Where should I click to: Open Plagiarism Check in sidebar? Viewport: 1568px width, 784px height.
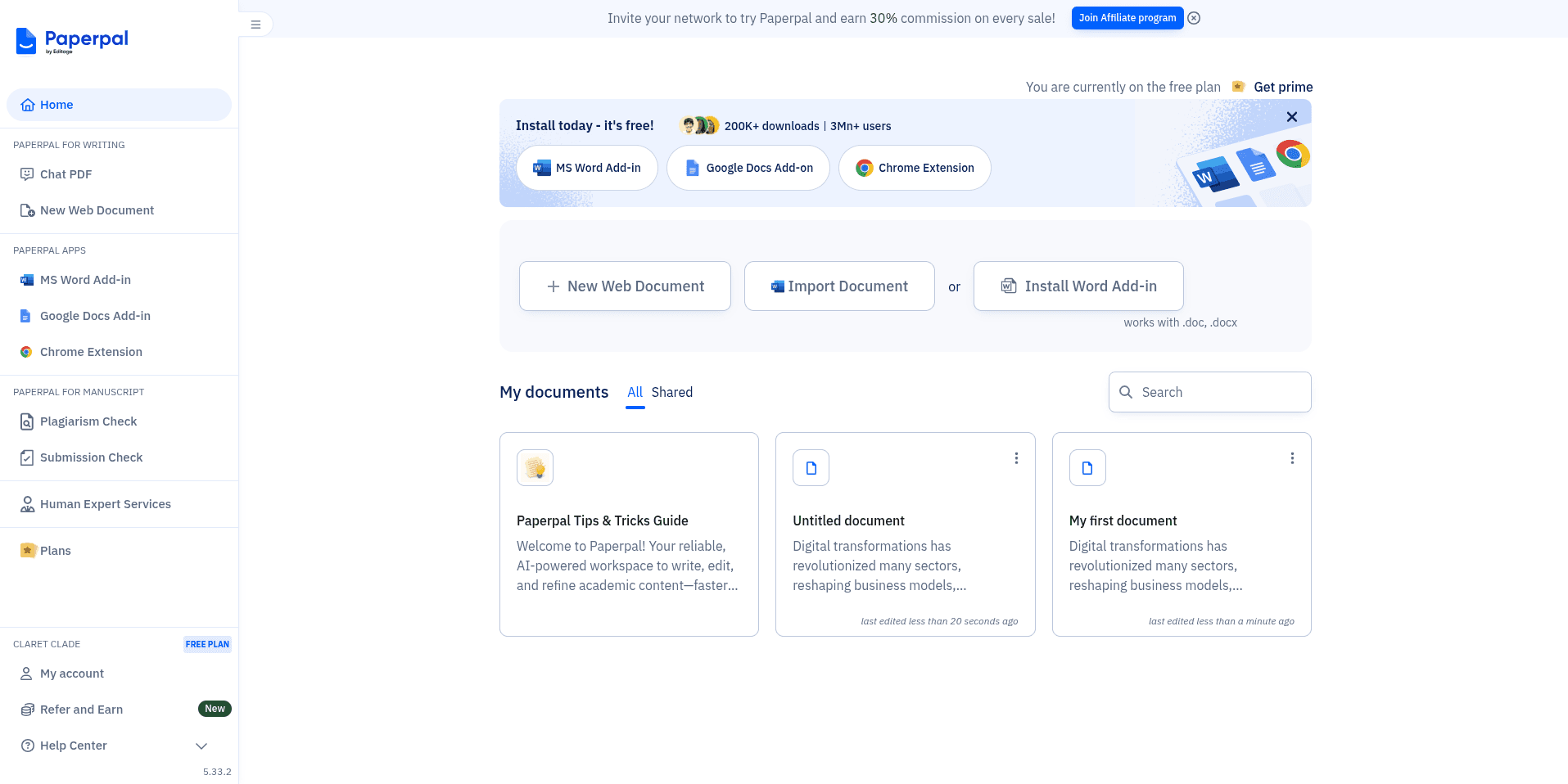pos(88,421)
